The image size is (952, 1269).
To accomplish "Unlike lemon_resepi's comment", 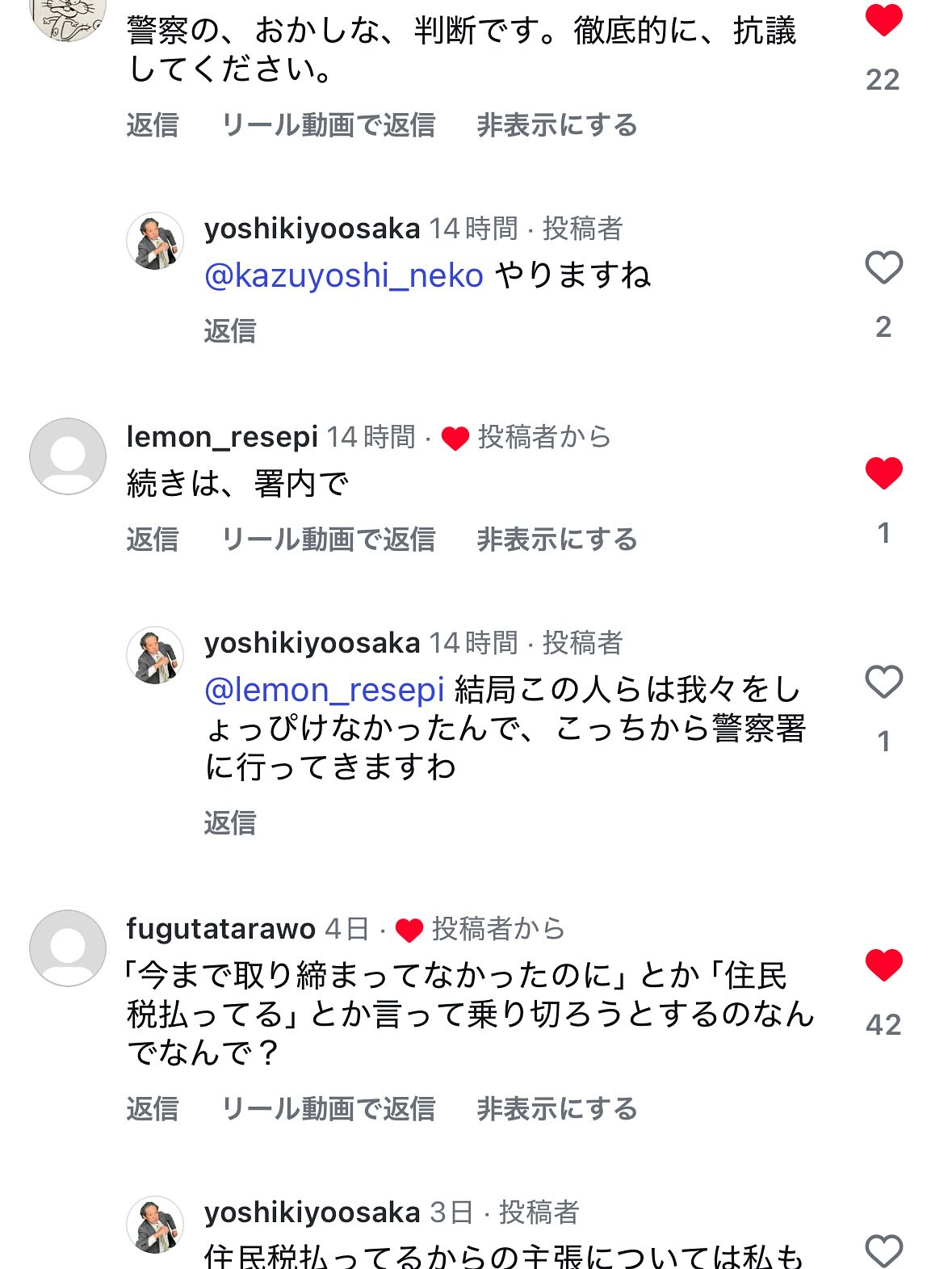I will (x=883, y=473).
